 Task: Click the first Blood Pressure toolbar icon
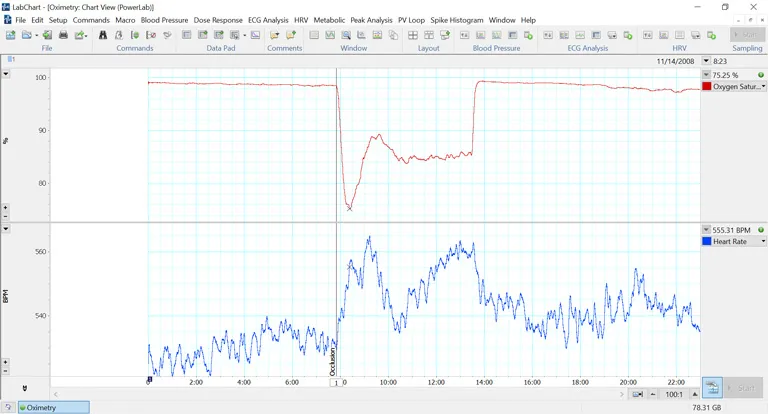464,35
